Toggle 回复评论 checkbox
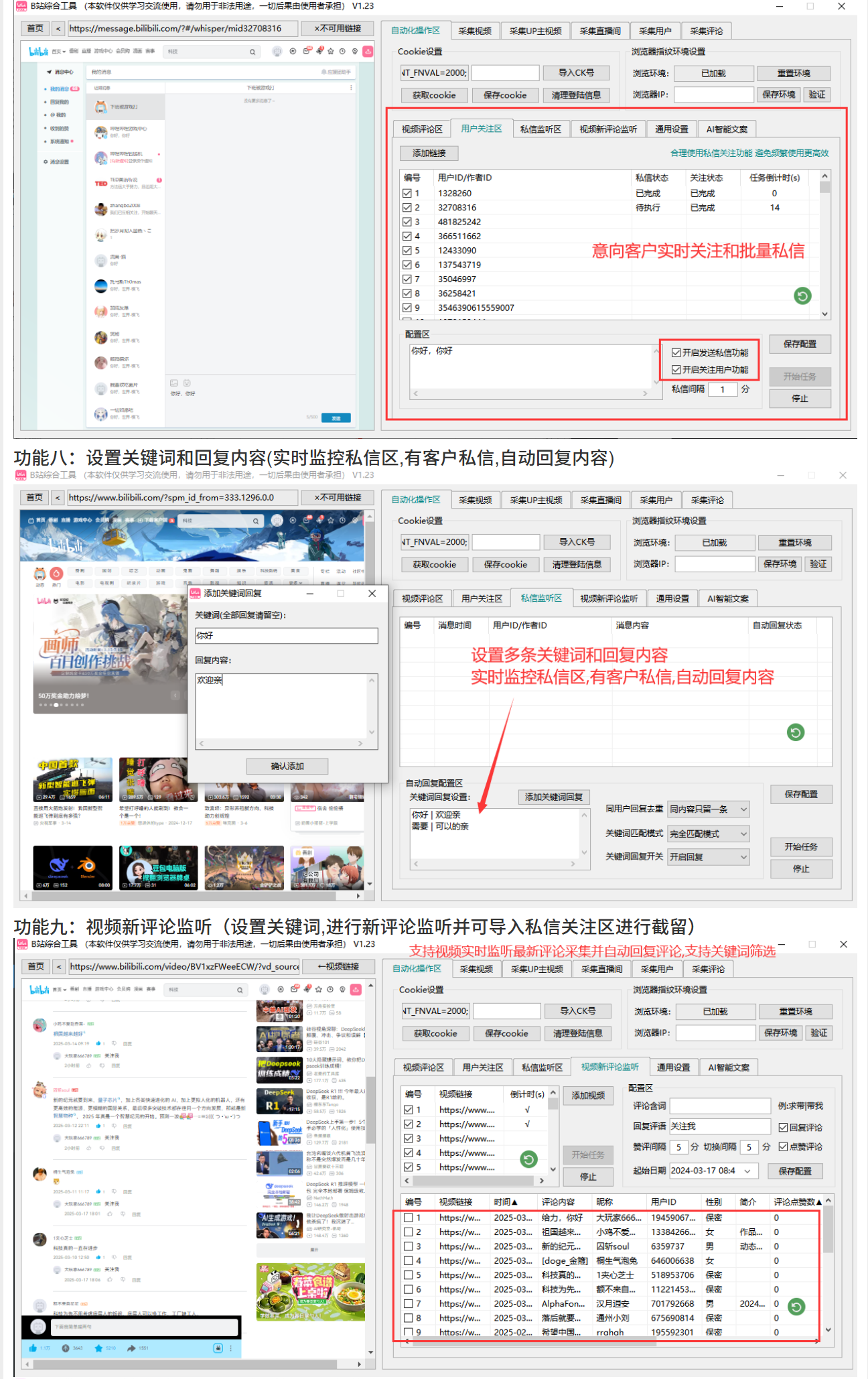The height and width of the screenshot is (1379, 868). (783, 1128)
